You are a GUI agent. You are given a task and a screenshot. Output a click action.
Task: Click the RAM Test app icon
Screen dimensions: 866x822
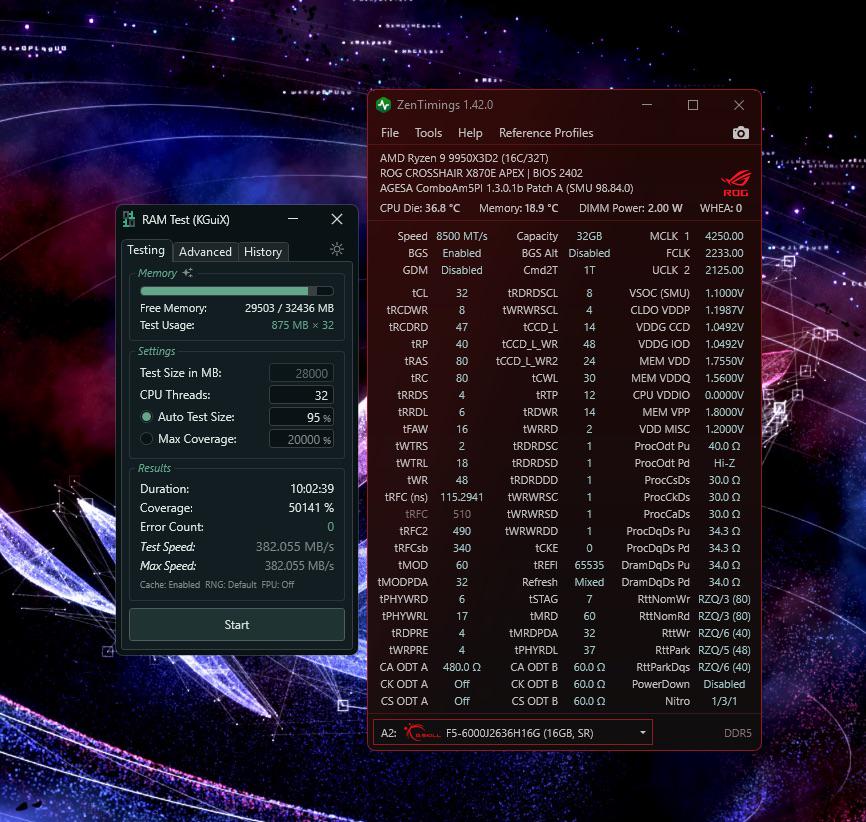pyautogui.click(x=129, y=219)
